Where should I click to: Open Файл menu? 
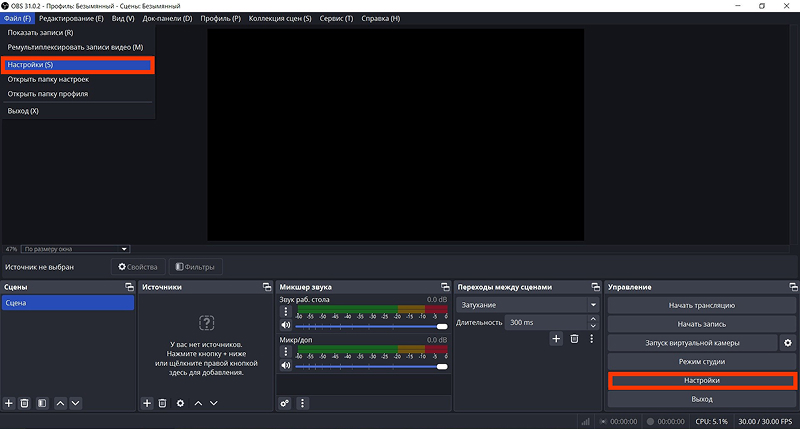[x=17, y=18]
